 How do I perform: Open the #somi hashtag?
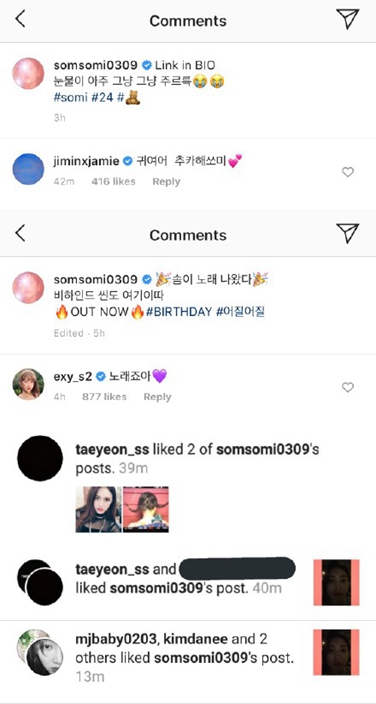[70, 98]
